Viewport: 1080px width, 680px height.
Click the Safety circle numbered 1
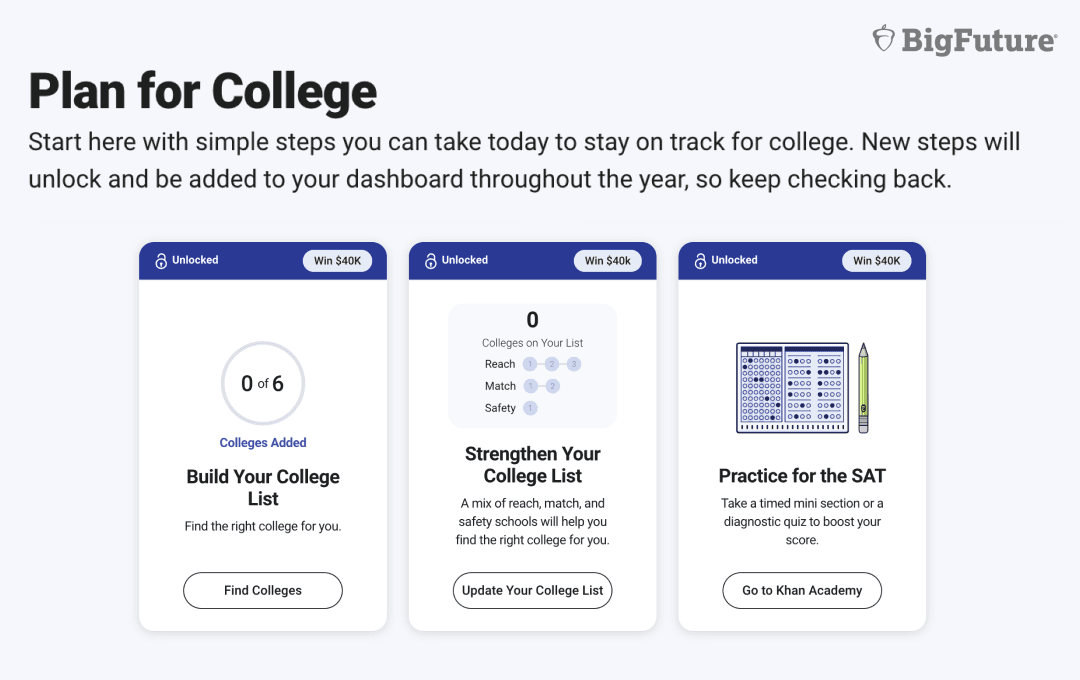point(530,408)
